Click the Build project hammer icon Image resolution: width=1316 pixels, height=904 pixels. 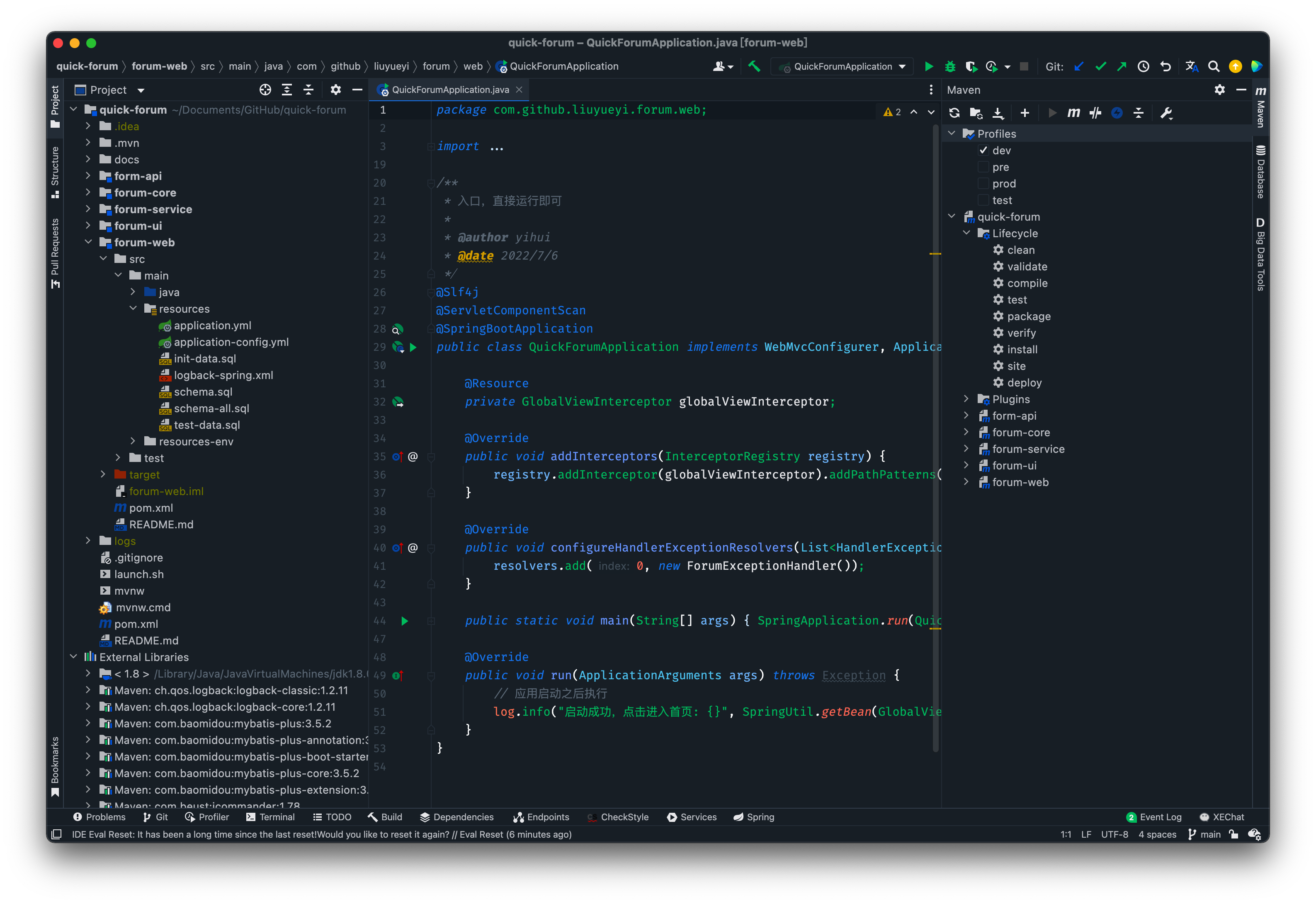[754, 66]
